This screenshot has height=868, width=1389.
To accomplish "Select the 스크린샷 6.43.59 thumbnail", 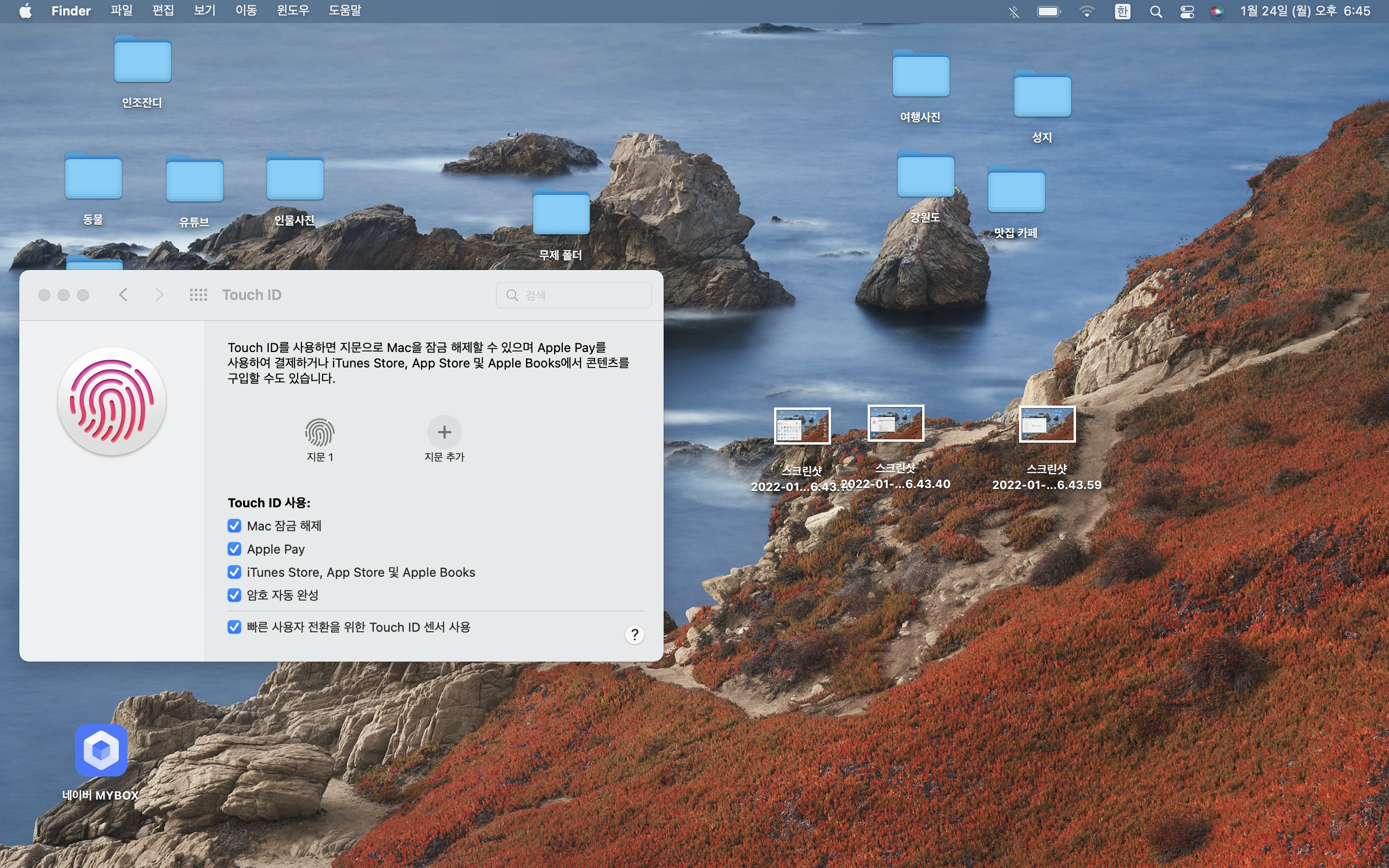I will click(x=1047, y=424).
